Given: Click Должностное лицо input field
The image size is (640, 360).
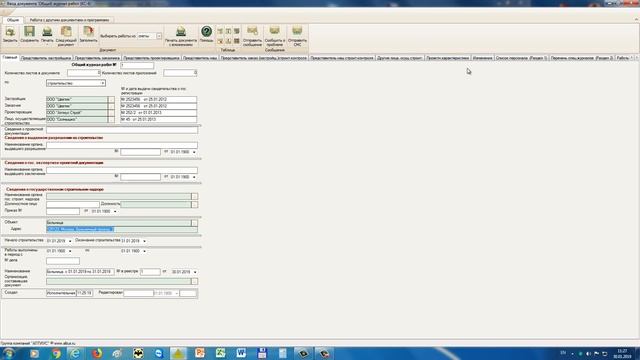Looking at the screenshot, I should (x=73, y=204).
